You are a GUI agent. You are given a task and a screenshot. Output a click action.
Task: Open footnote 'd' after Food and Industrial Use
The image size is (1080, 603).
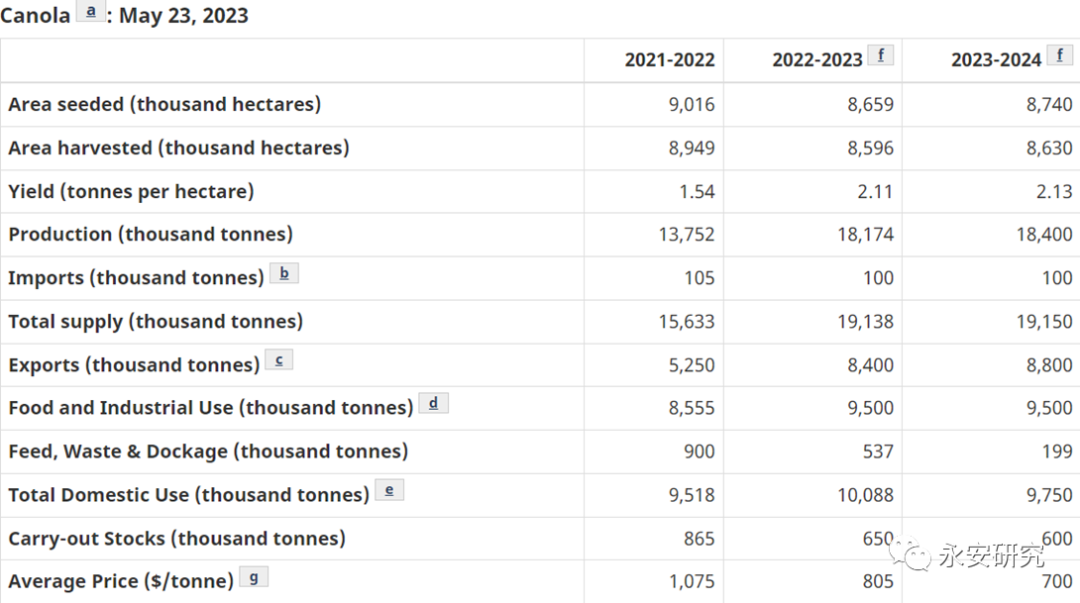click(433, 403)
